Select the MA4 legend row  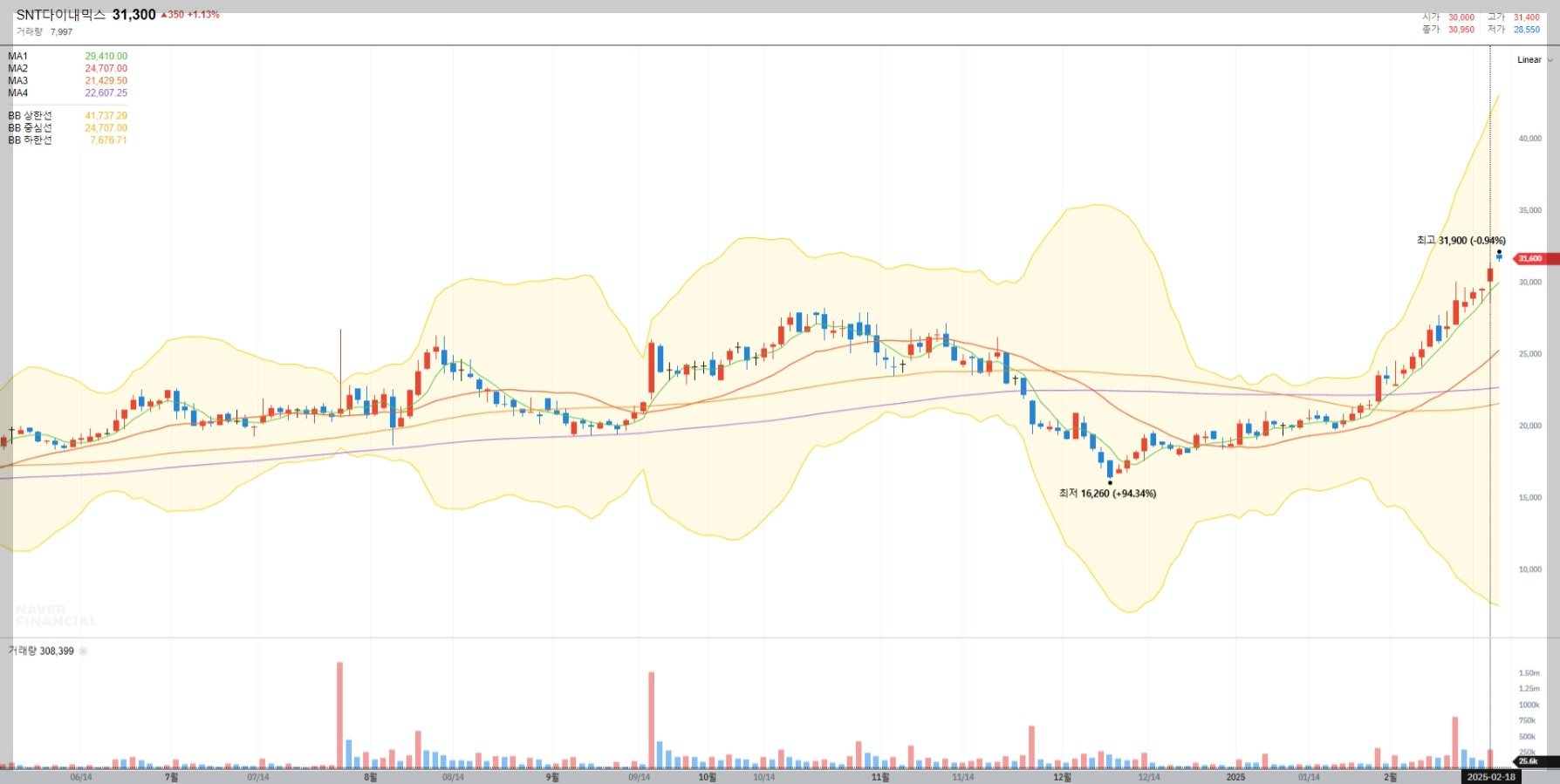pyautogui.click(x=67, y=92)
